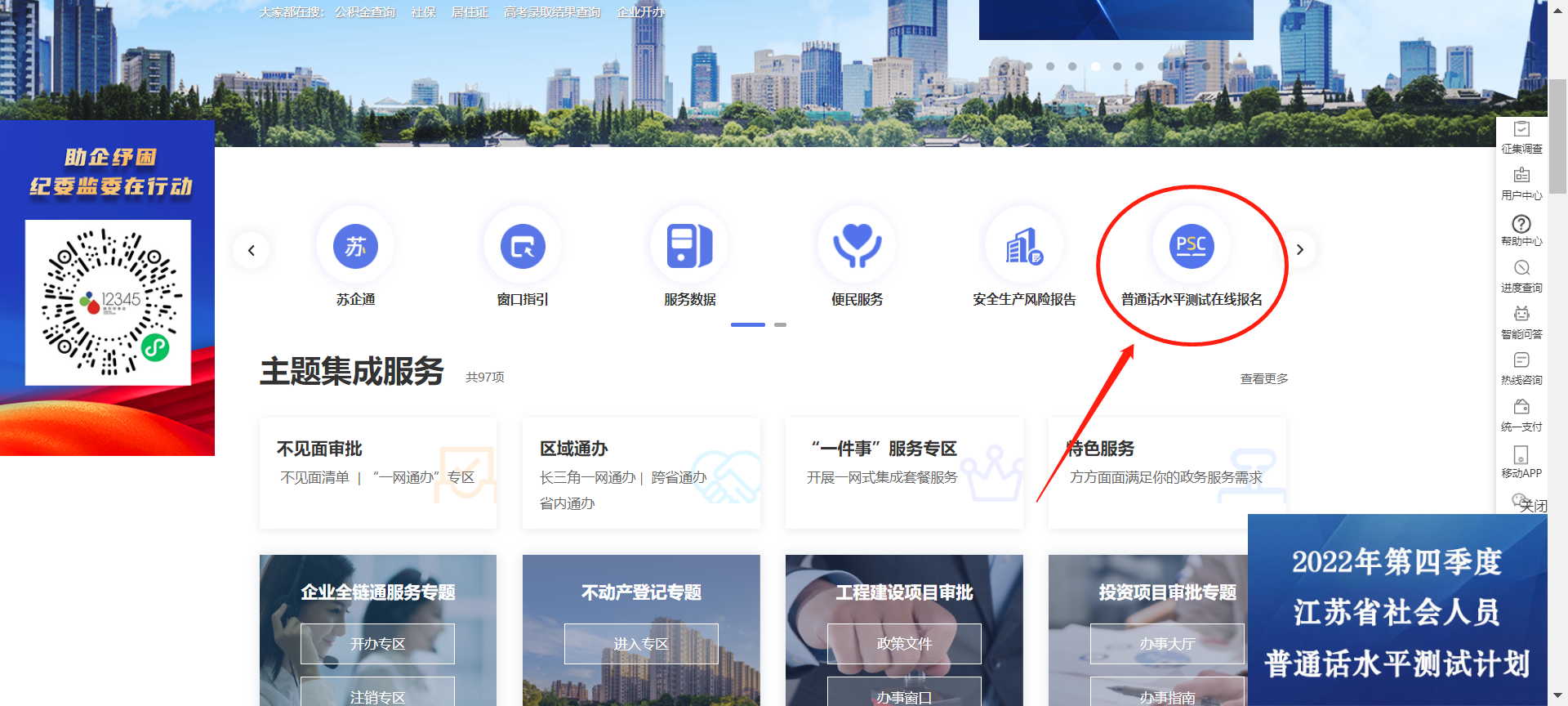
Task: Click the PSC 普通话水平测试在线报名 icon
Action: [1192, 246]
